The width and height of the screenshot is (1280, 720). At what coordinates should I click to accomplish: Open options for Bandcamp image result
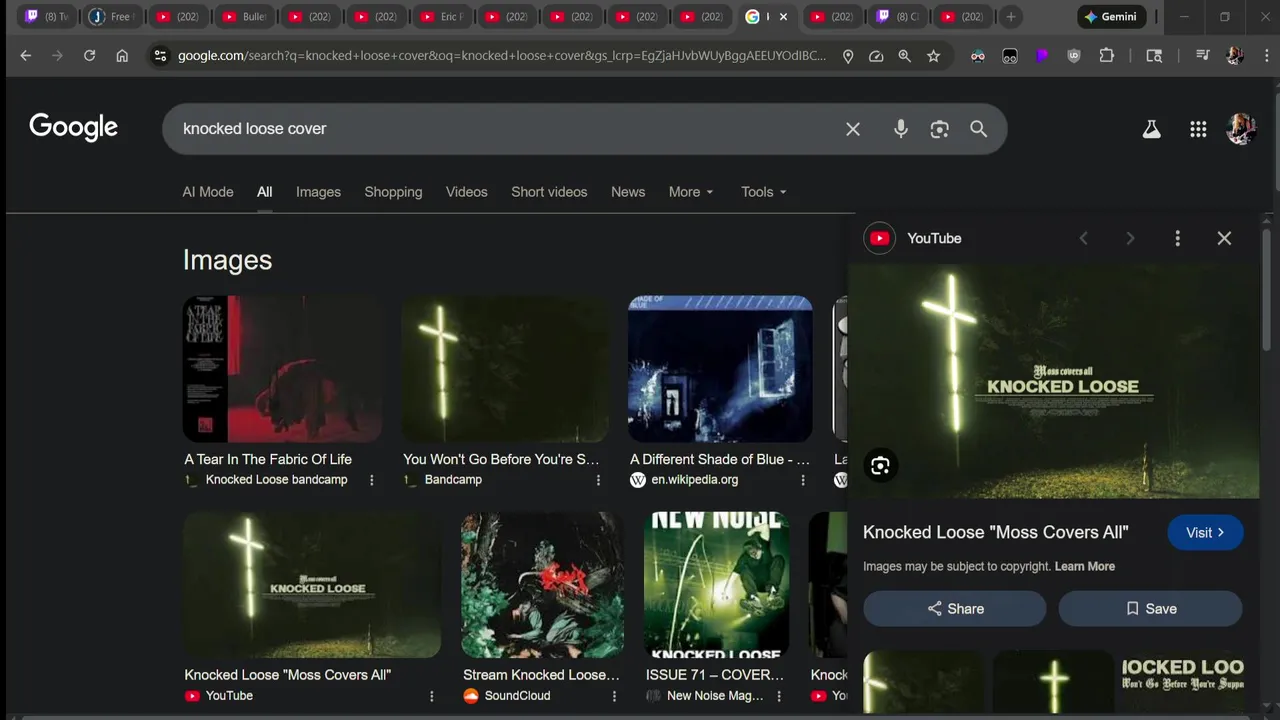pyautogui.click(x=599, y=480)
